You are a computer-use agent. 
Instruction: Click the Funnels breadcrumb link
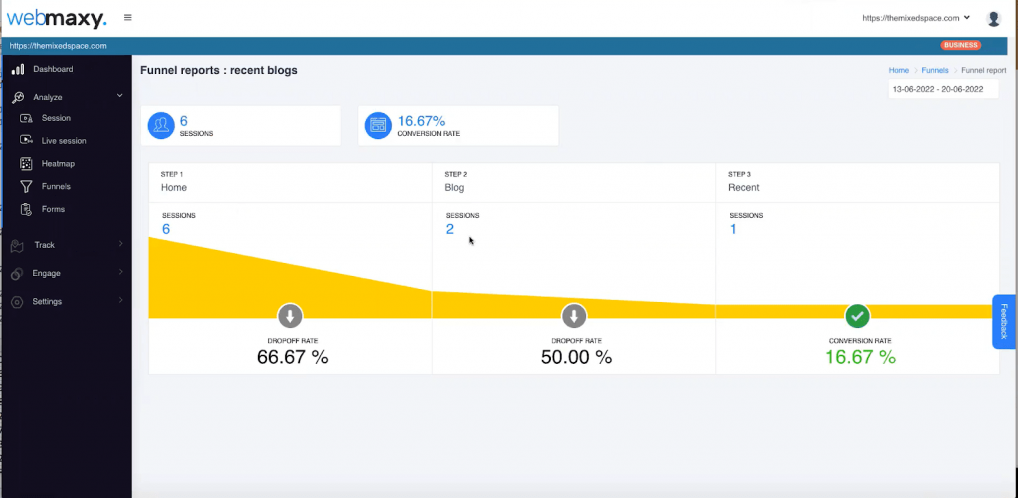click(935, 70)
